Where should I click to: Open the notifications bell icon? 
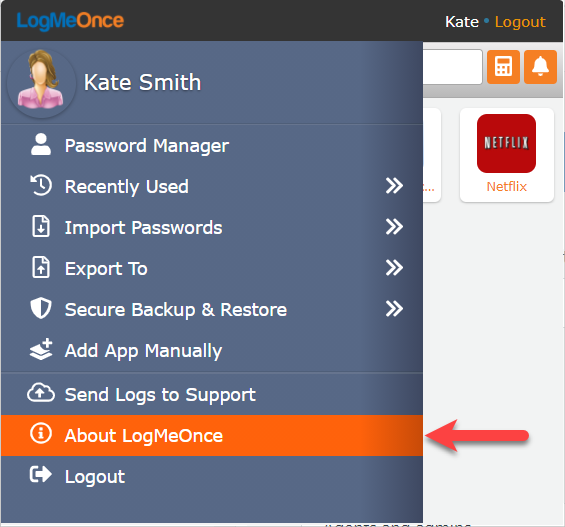coord(540,67)
